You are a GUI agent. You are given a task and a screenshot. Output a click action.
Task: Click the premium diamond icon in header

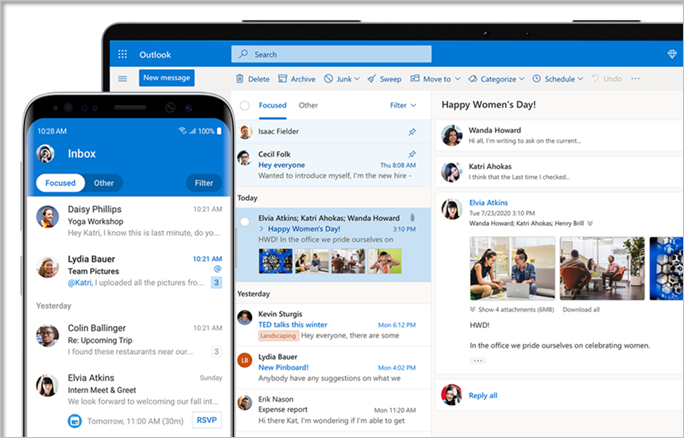tap(671, 54)
